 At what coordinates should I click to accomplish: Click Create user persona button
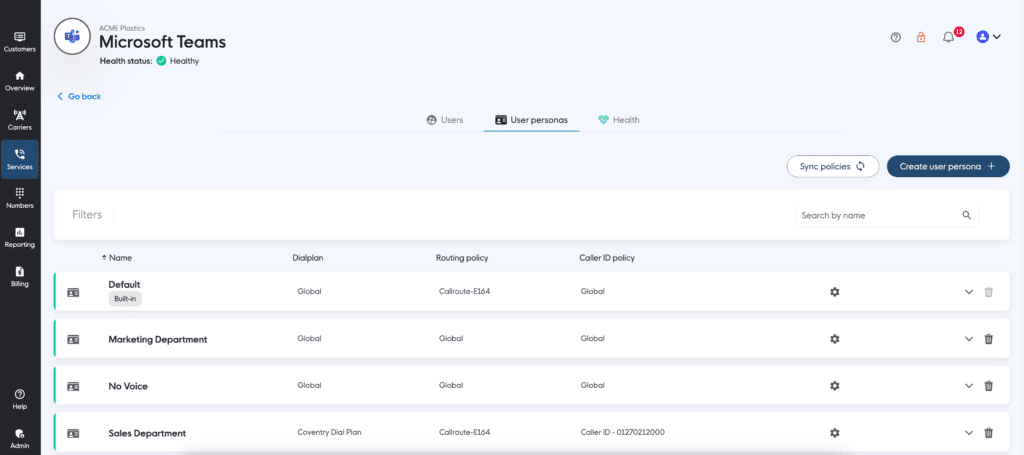click(948, 166)
